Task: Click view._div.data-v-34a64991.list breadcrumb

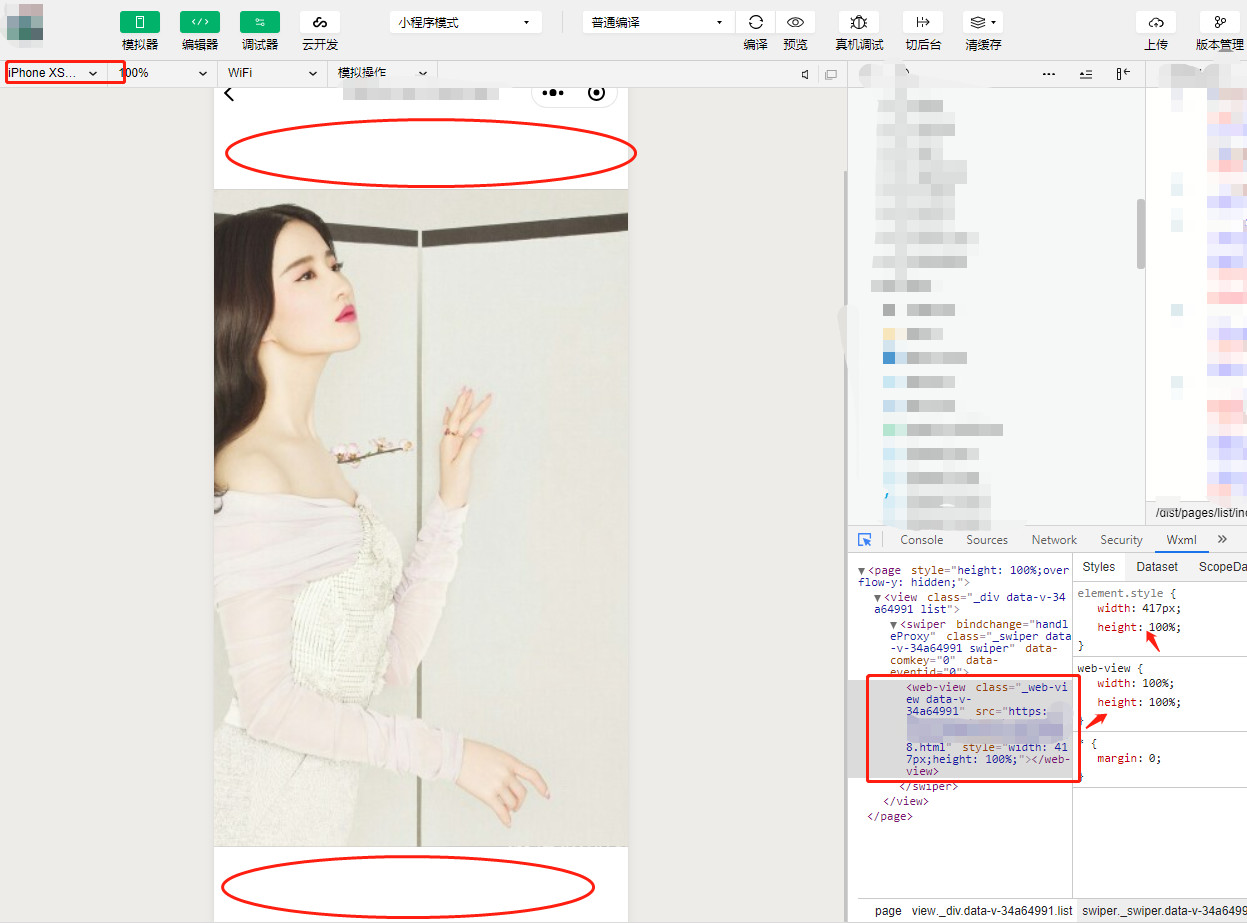Action: 992,911
